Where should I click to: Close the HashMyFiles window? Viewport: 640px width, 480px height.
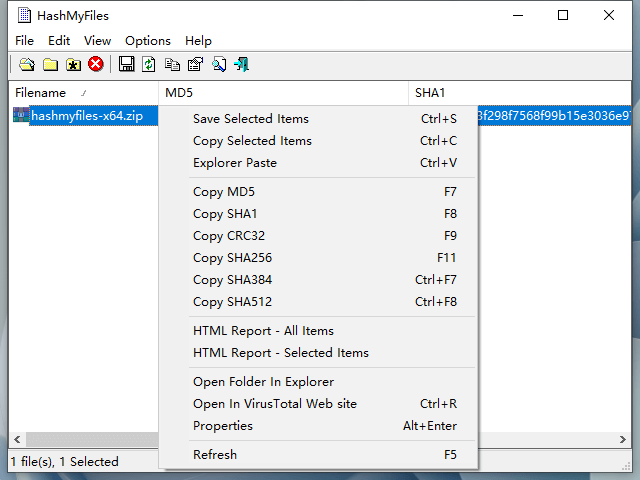(x=609, y=16)
